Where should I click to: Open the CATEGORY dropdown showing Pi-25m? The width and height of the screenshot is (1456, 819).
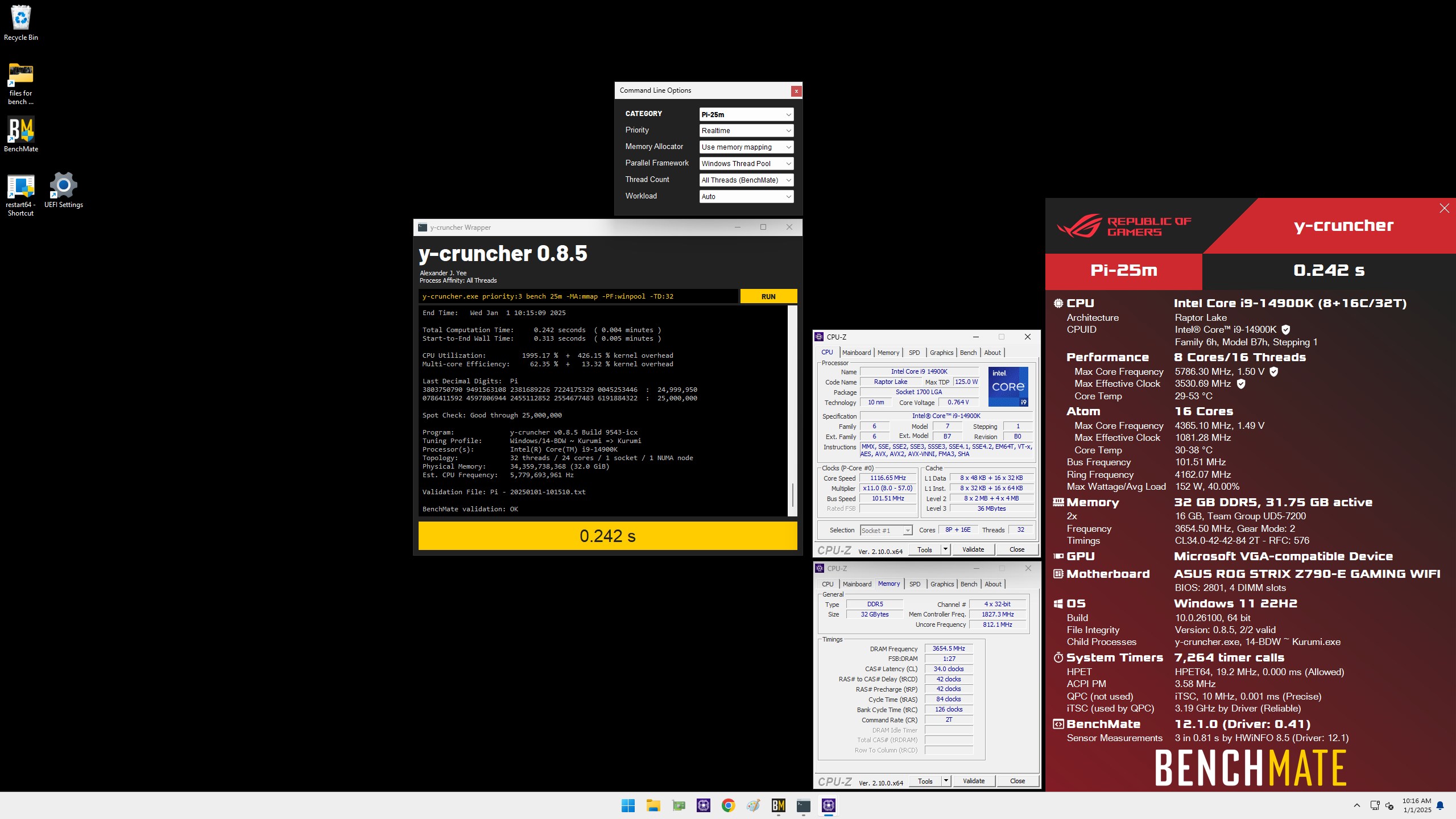[x=746, y=114]
